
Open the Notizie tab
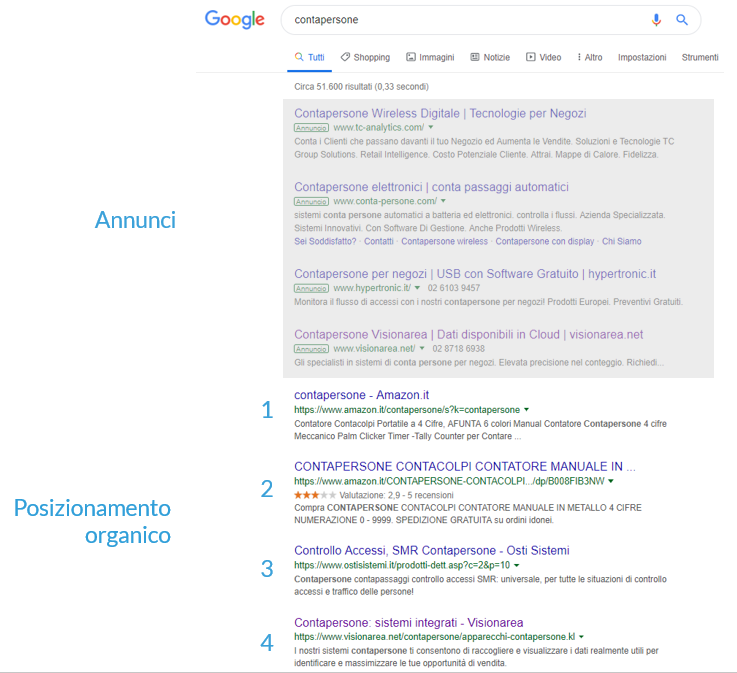point(490,57)
